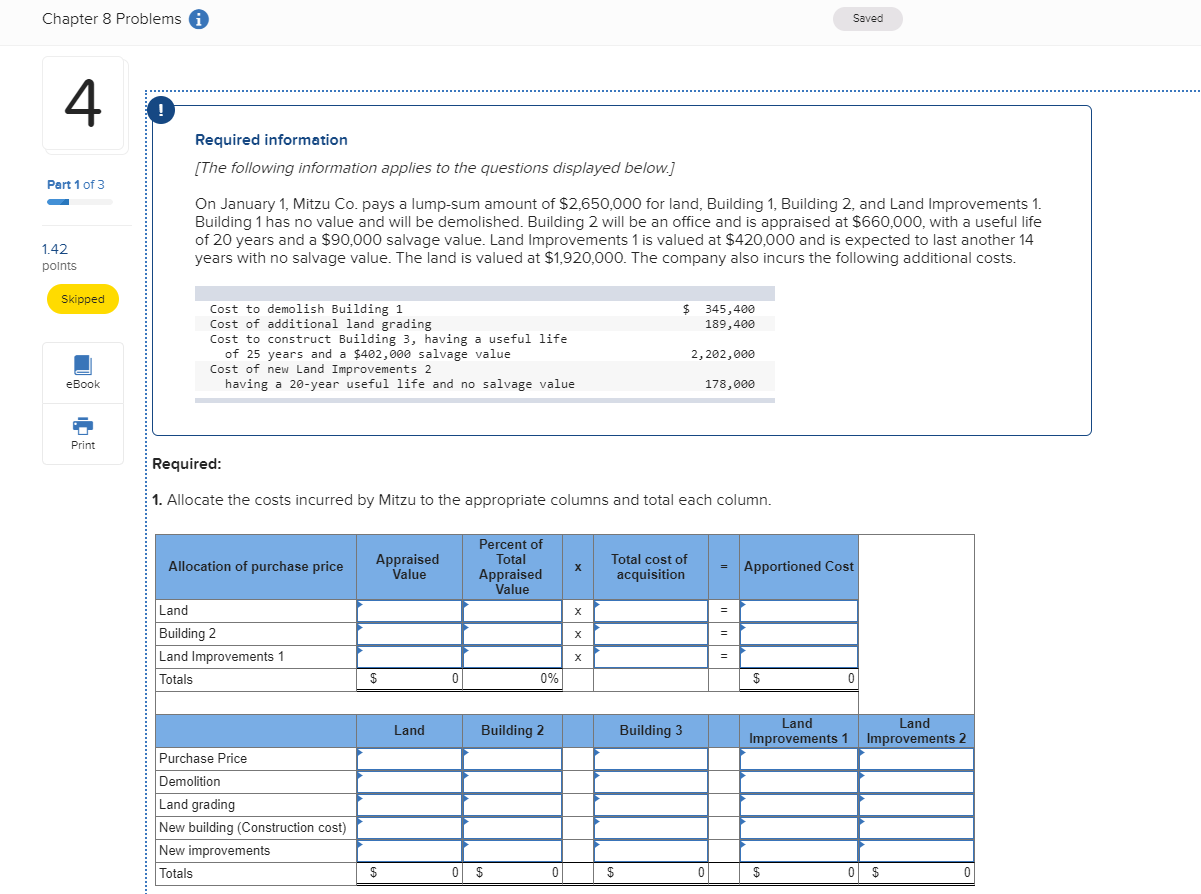The width and height of the screenshot is (1201, 894).
Task: Click the Print icon in the sidebar
Action: click(83, 432)
